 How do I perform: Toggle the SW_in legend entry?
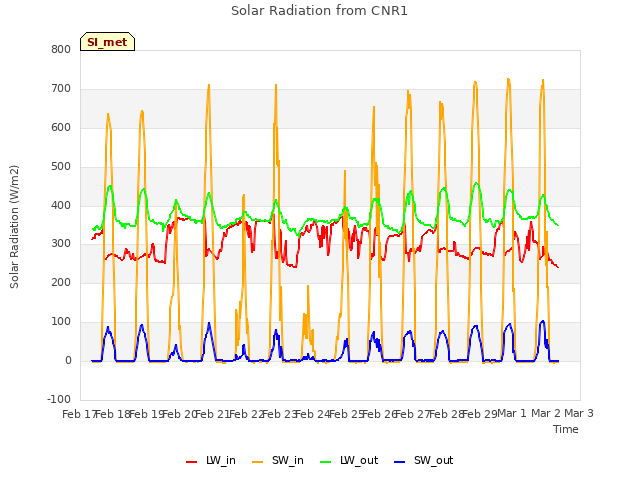278,461
